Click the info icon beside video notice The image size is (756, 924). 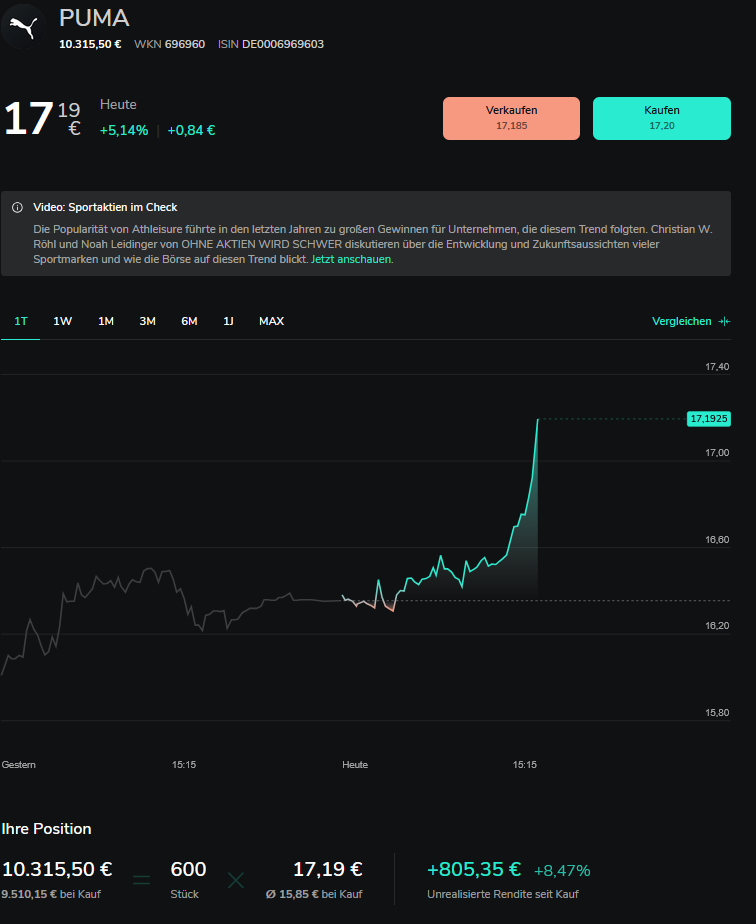point(18,208)
